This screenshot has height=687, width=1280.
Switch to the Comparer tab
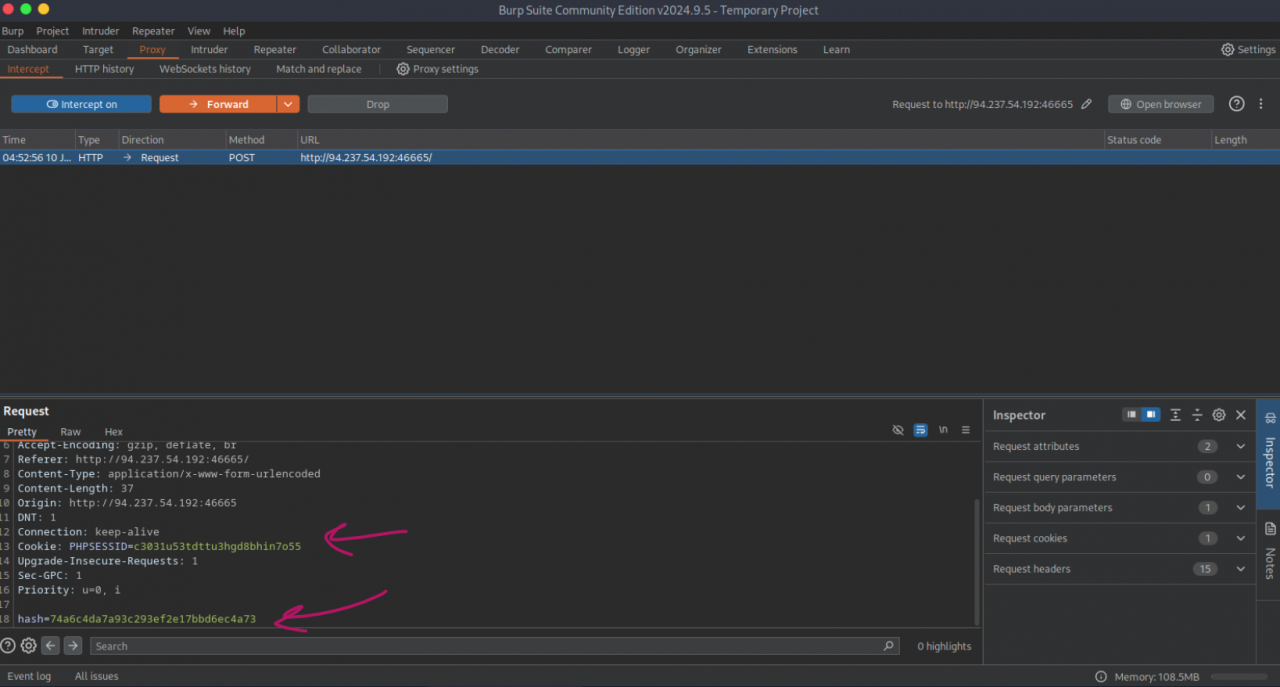pyautogui.click(x=567, y=49)
